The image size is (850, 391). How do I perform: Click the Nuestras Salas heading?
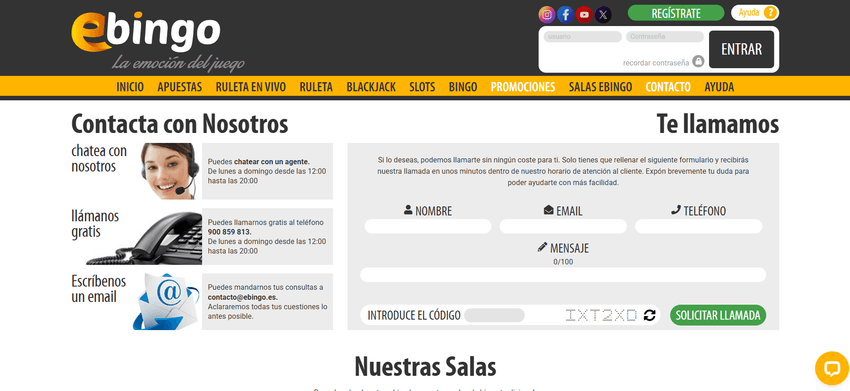click(426, 367)
